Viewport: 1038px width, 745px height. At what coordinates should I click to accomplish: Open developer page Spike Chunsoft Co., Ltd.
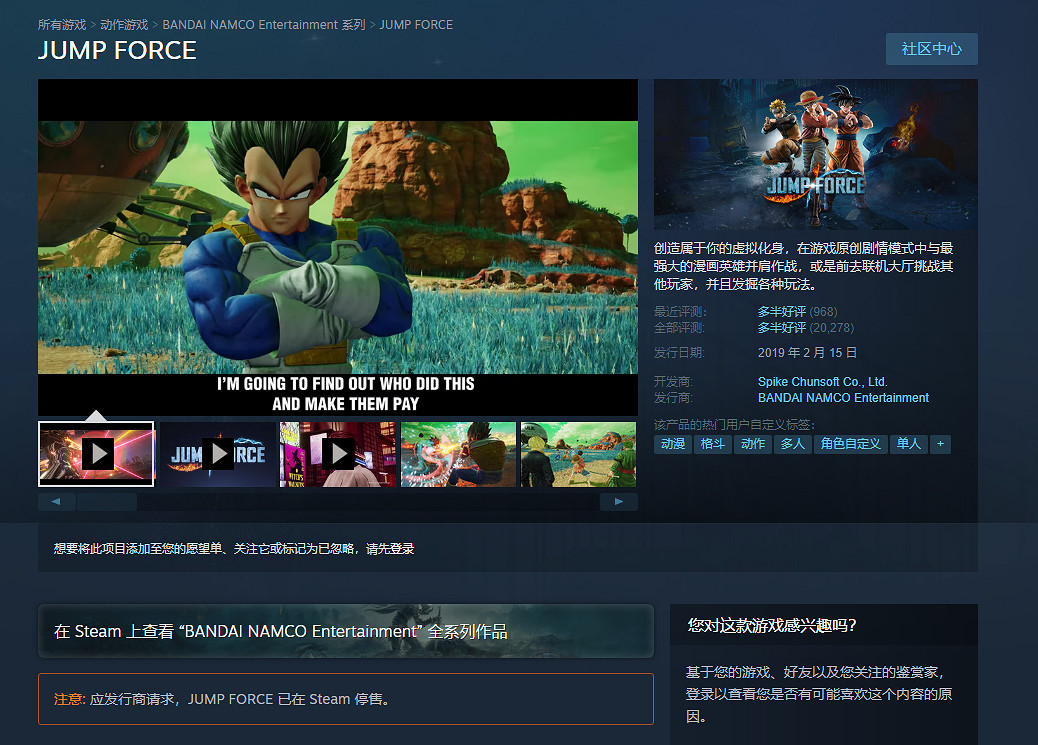point(822,381)
